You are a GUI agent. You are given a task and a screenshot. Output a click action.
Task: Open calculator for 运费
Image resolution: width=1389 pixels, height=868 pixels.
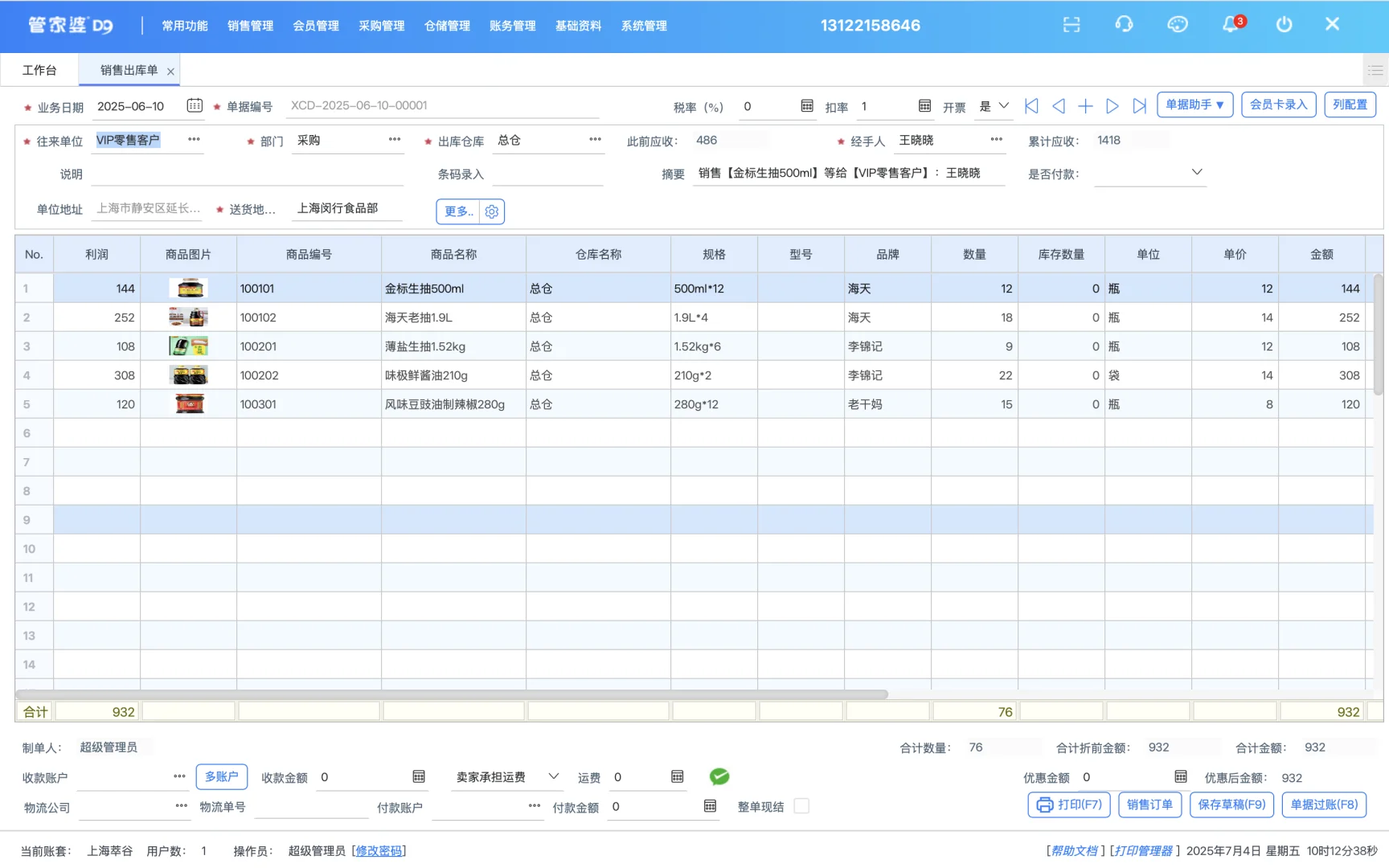coord(678,776)
